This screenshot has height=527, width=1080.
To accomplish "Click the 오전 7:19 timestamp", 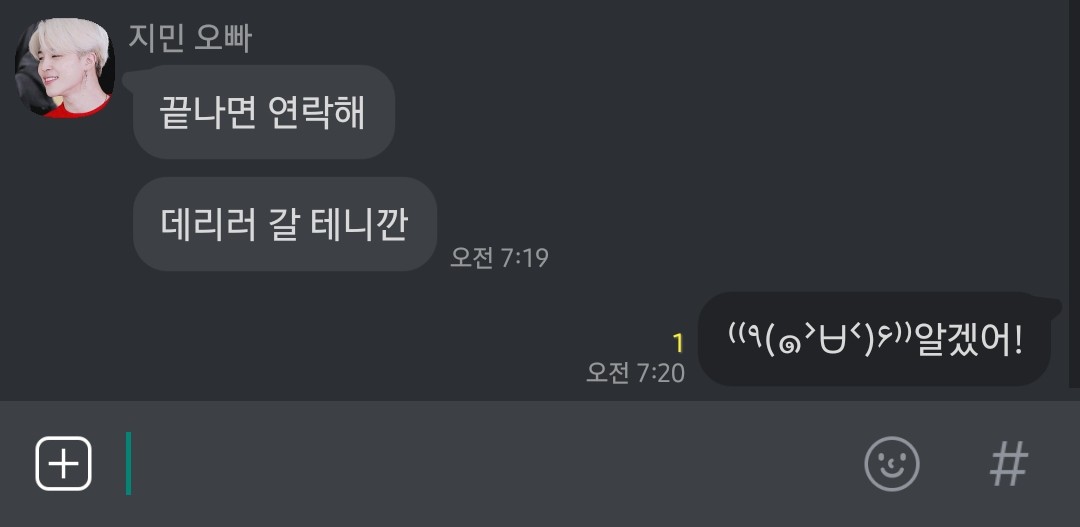I will [499, 258].
